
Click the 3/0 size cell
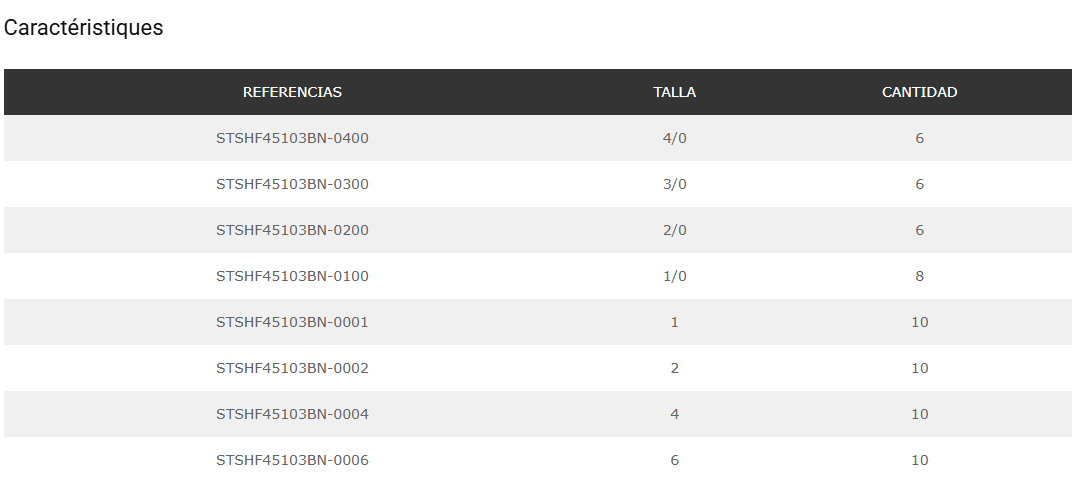point(675,184)
